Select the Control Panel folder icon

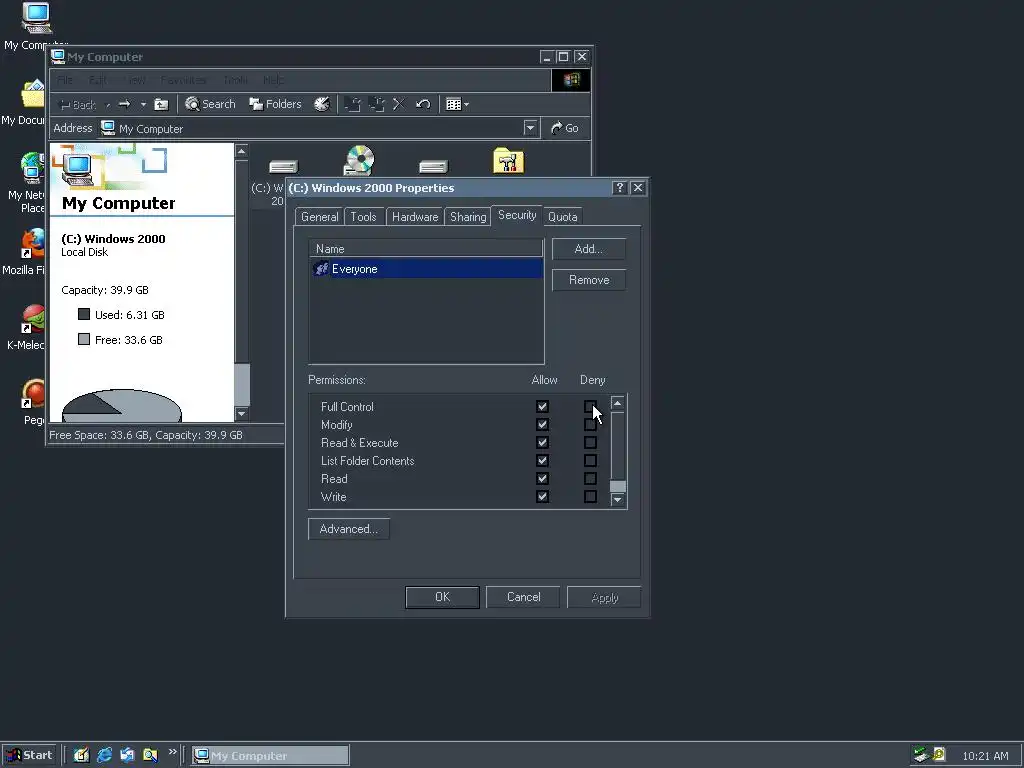point(509,161)
